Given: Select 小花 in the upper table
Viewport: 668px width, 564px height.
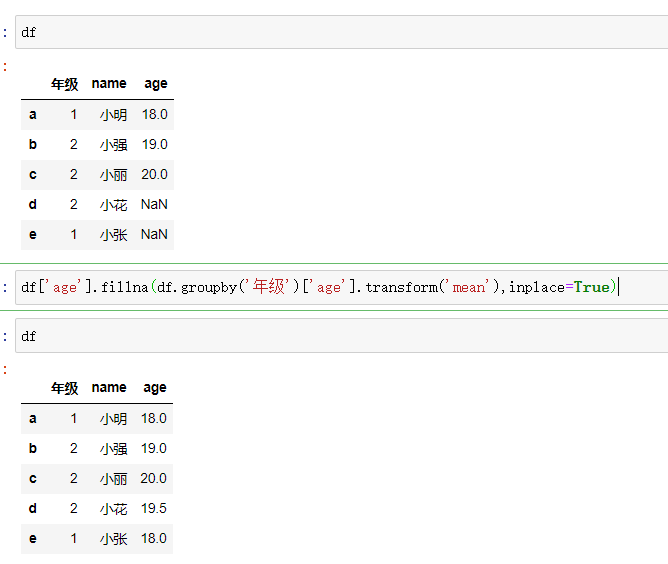Looking at the screenshot, I should 113,205.
